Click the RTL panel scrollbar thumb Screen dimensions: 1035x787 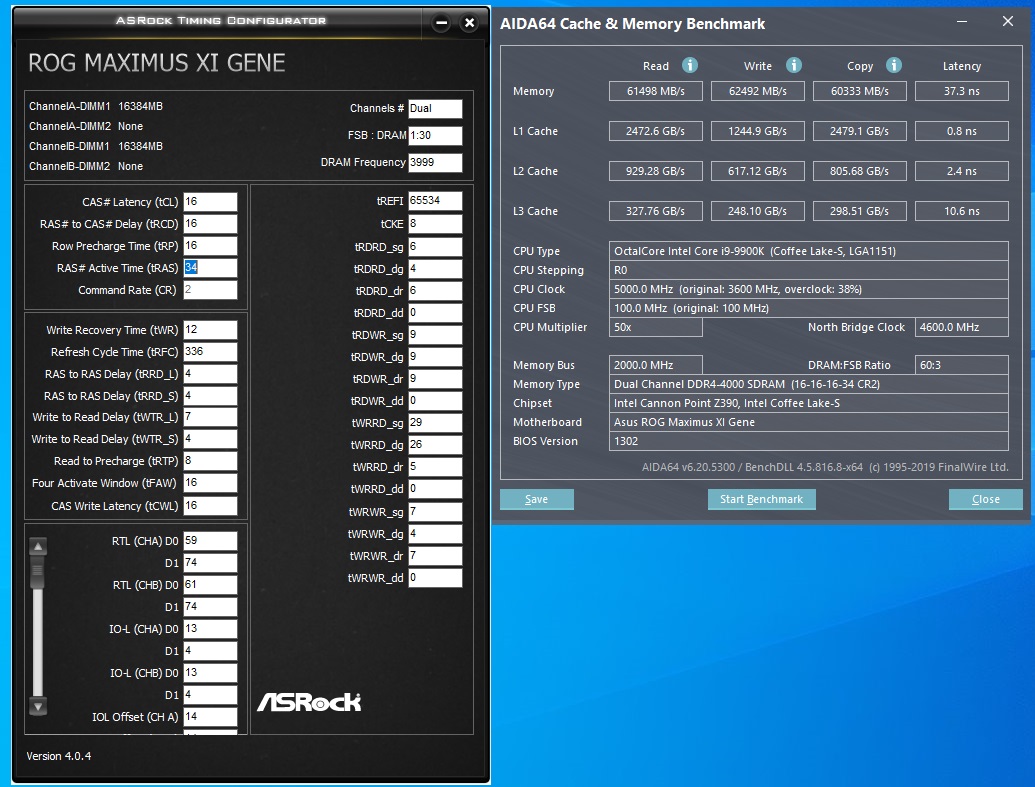pos(38,572)
